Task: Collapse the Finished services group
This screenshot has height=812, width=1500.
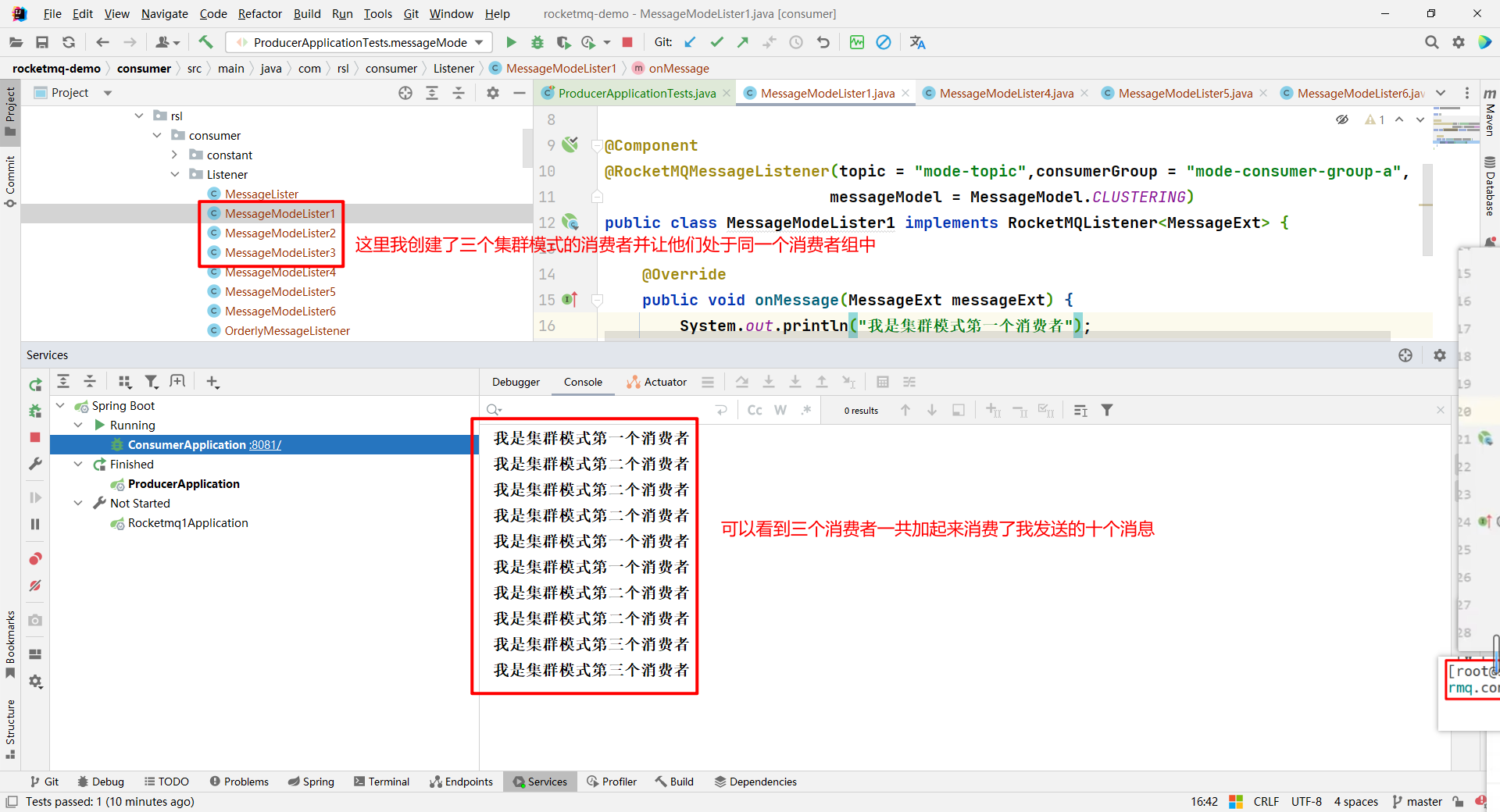Action: click(78, 464)
